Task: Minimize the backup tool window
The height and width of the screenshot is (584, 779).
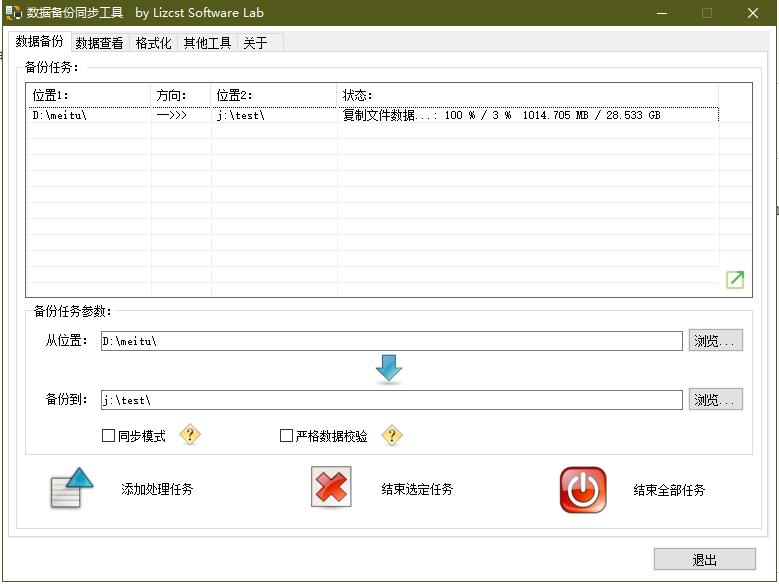Action: [x=662, y=13]
